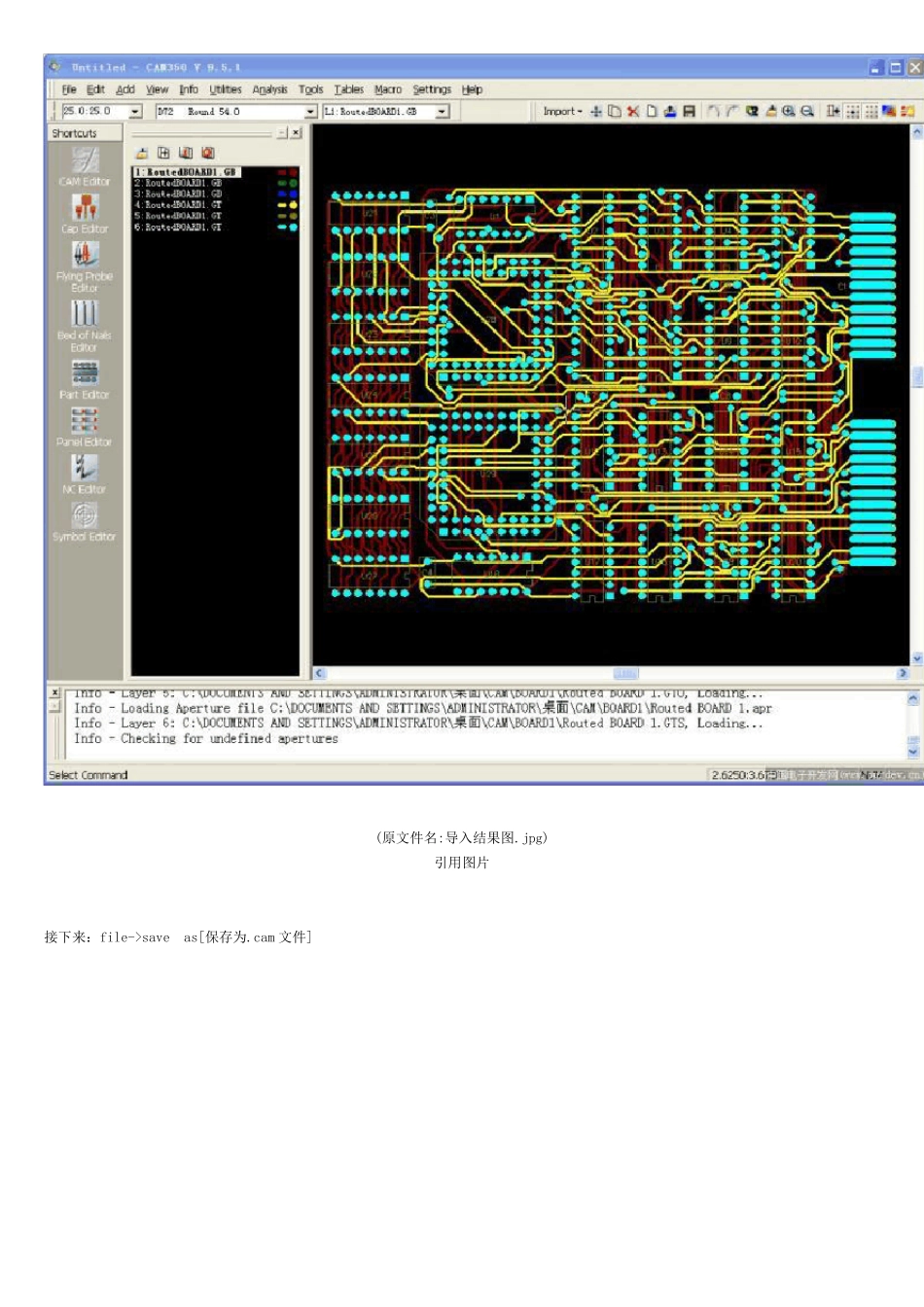Click the red X delete icon

pos(633,112)
